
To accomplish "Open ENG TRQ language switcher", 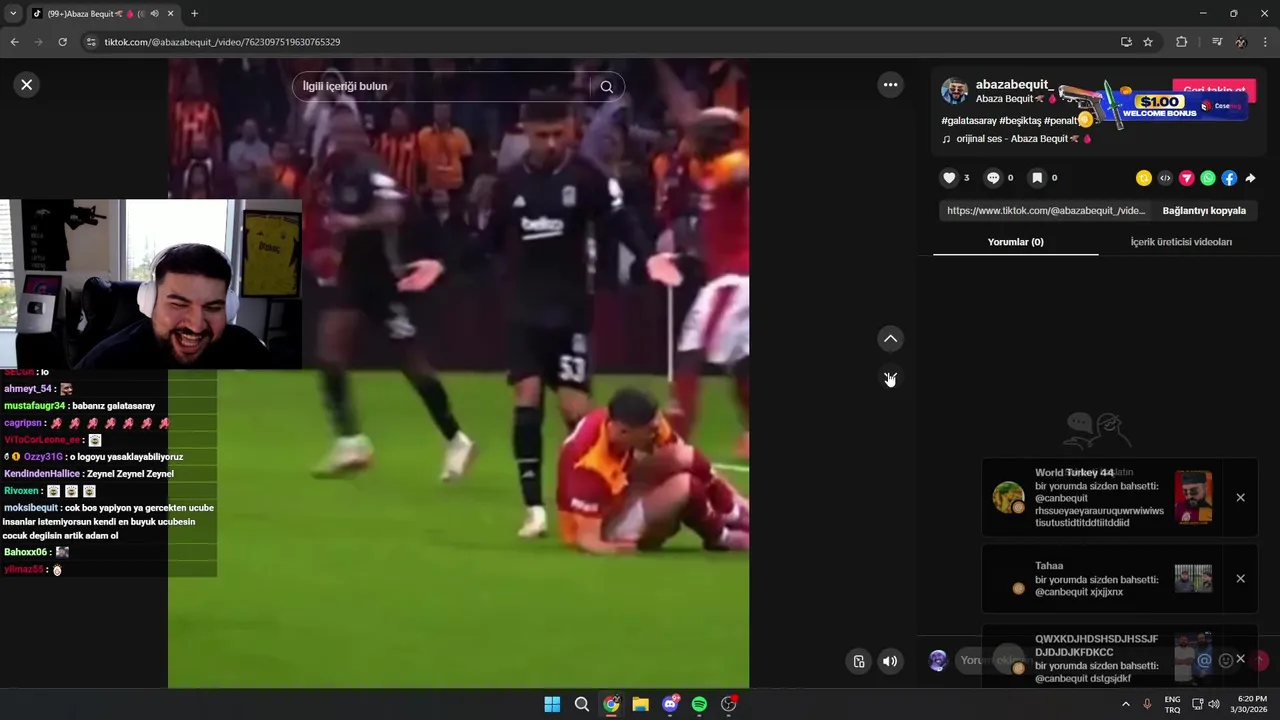I will (1172, 704).
